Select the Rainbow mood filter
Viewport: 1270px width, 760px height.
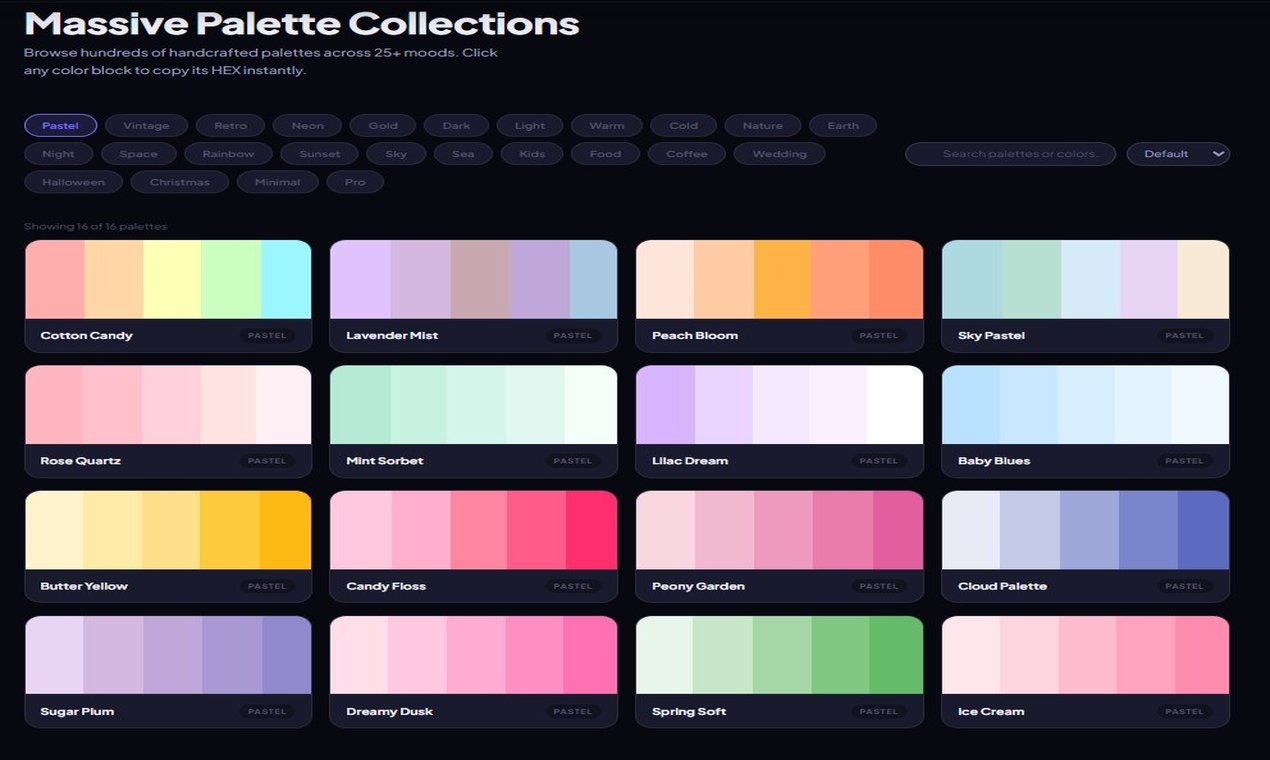pos(228,153)
